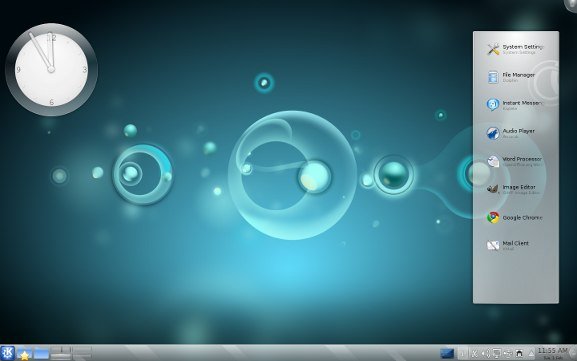Click the Mail Client label text
The width and height of the screenshot is (577, 361).
coord(516,243)
